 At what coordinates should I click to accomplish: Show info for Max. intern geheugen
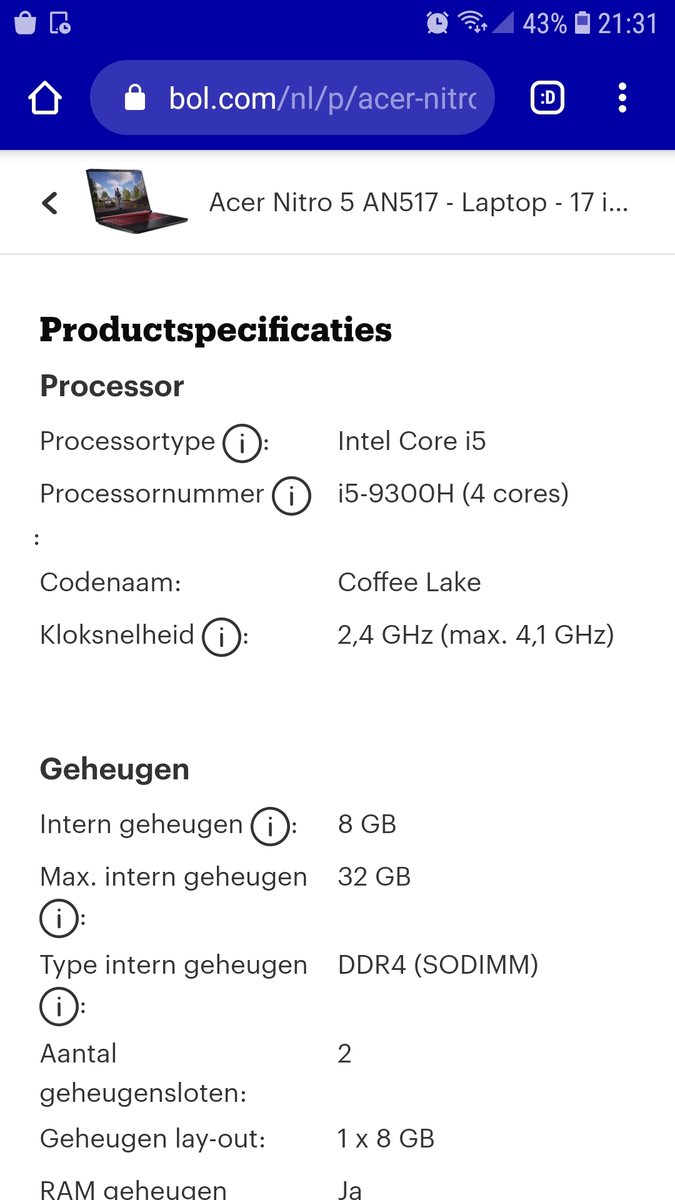(x=59, y=918)
